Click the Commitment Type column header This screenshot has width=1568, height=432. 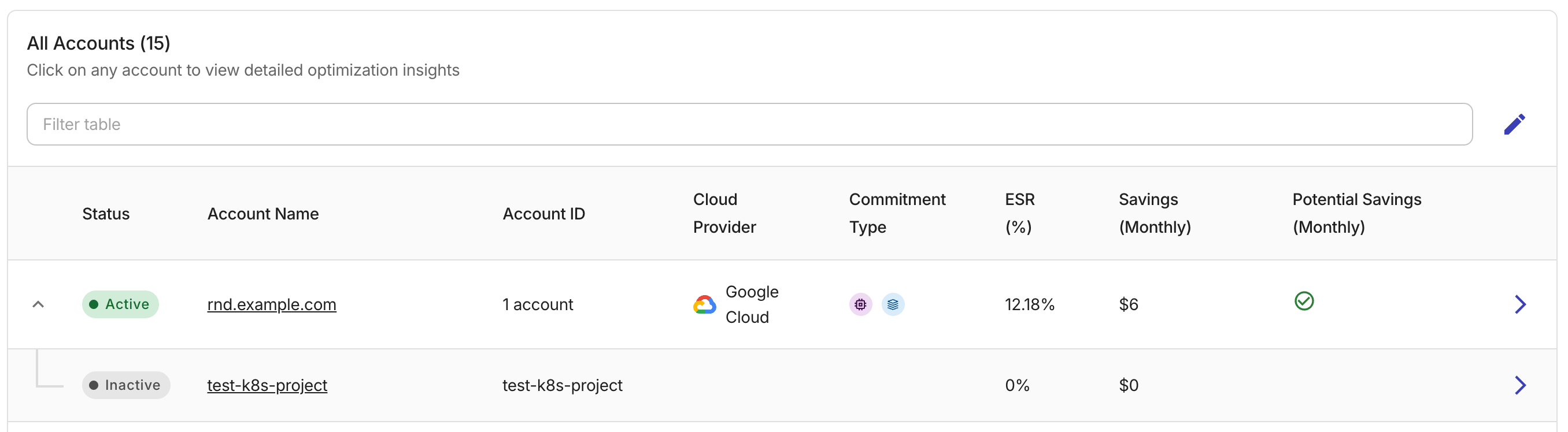pos(897,213)
